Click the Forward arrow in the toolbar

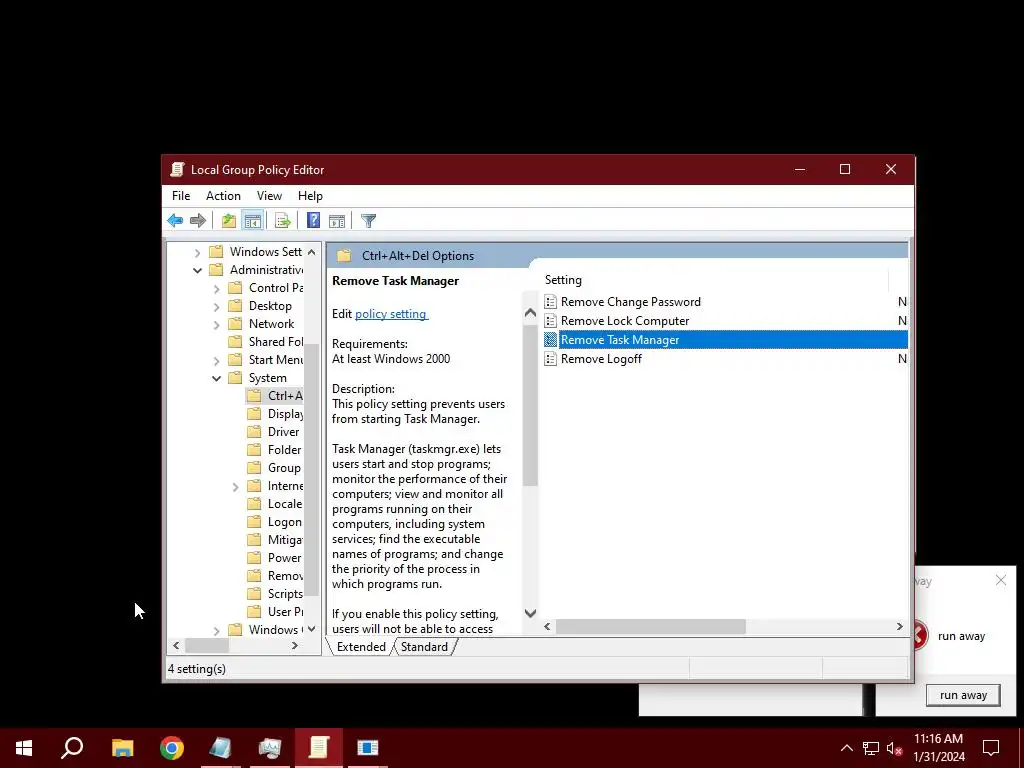pos(198,221)
